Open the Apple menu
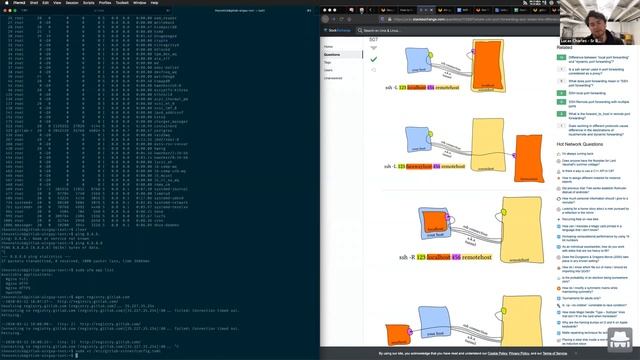The width and height of the screenshot is (640, 360). pos(7,2)
